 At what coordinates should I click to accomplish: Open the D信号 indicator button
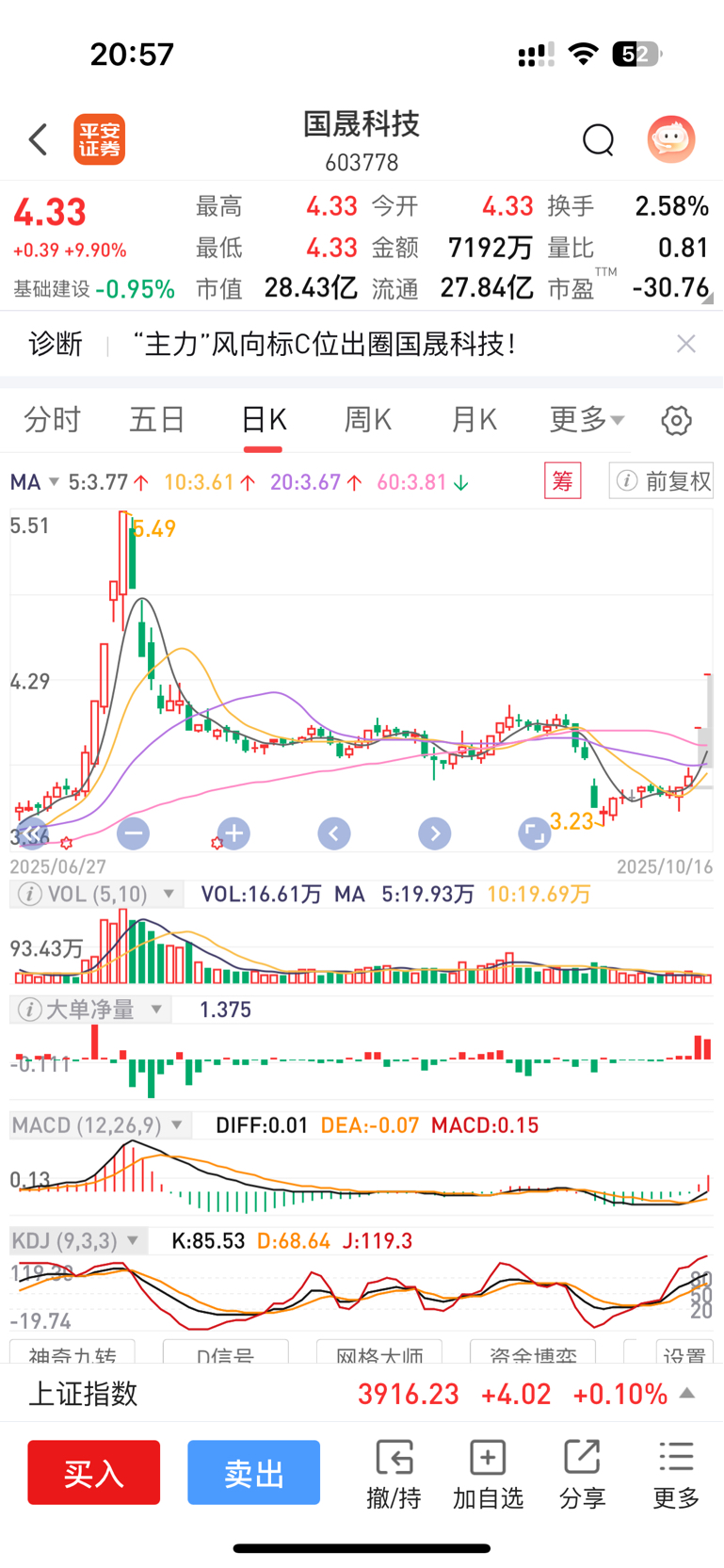(x=225, y=1352)
